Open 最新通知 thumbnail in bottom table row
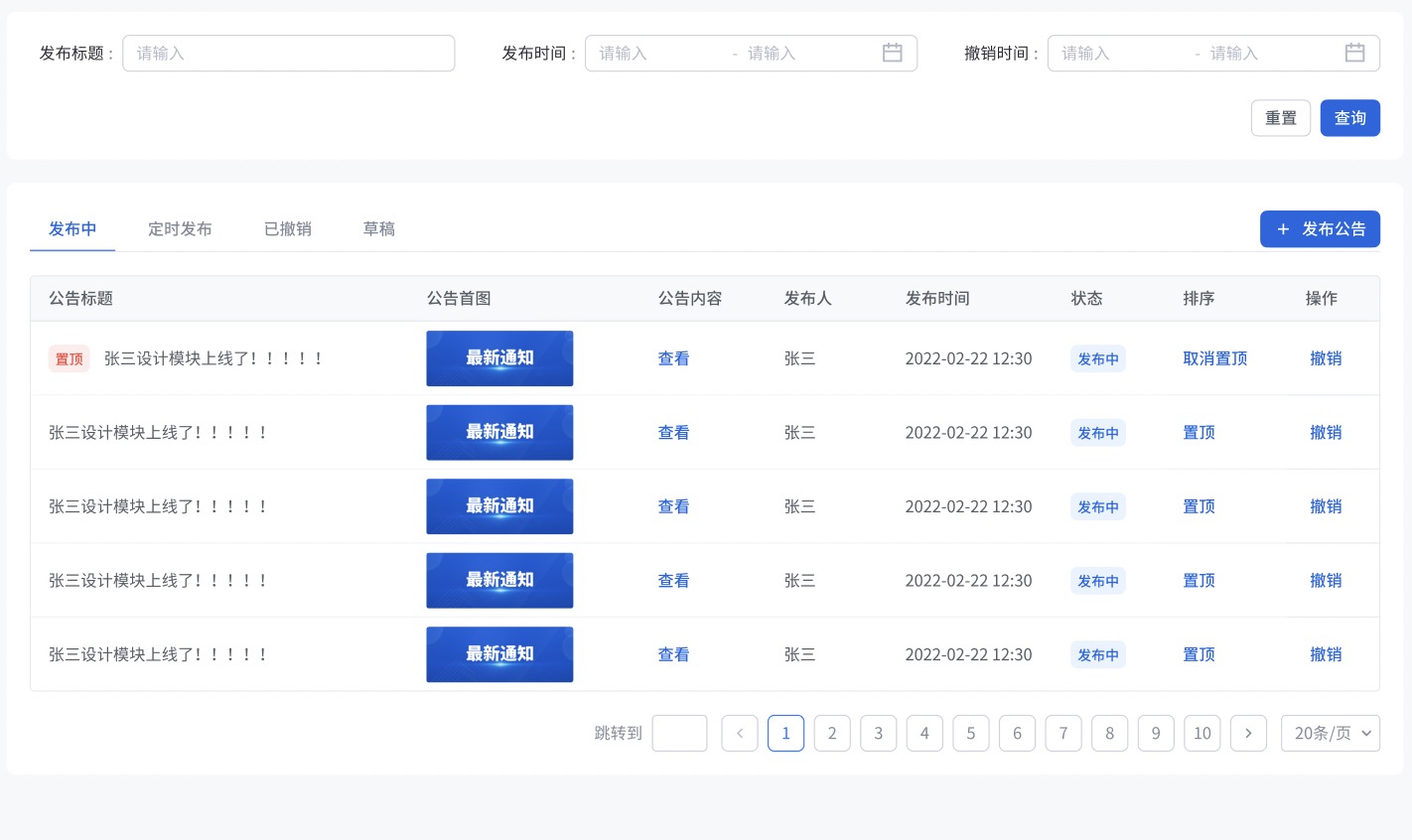 tap(499, 654)
